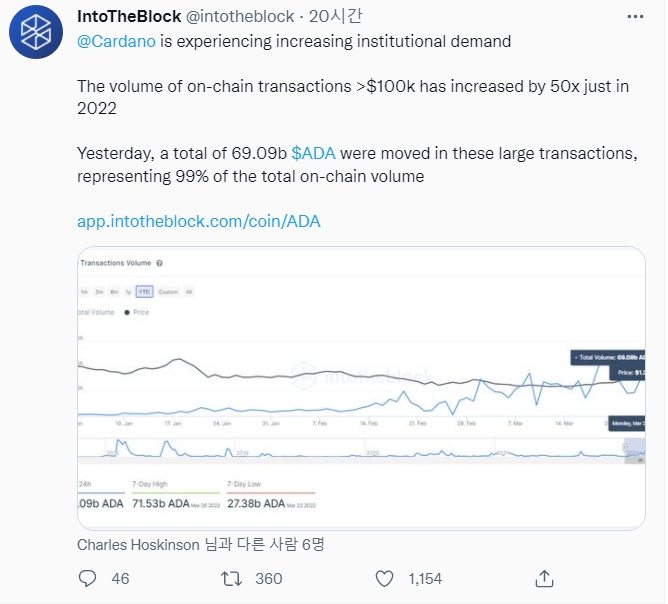This screenshot has width=668, height=604.
Task: Select the 6m time range
Action: tap(114, 292)
